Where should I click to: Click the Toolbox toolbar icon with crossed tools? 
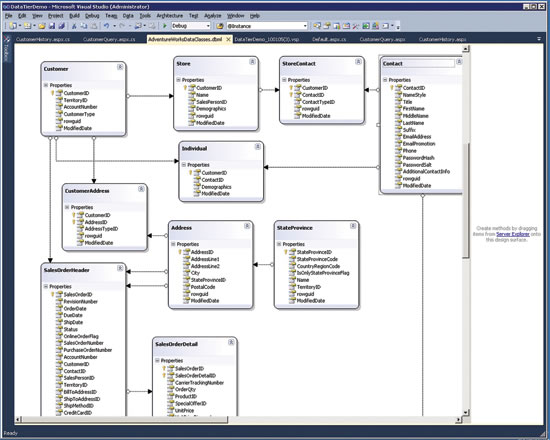(356, 26)
